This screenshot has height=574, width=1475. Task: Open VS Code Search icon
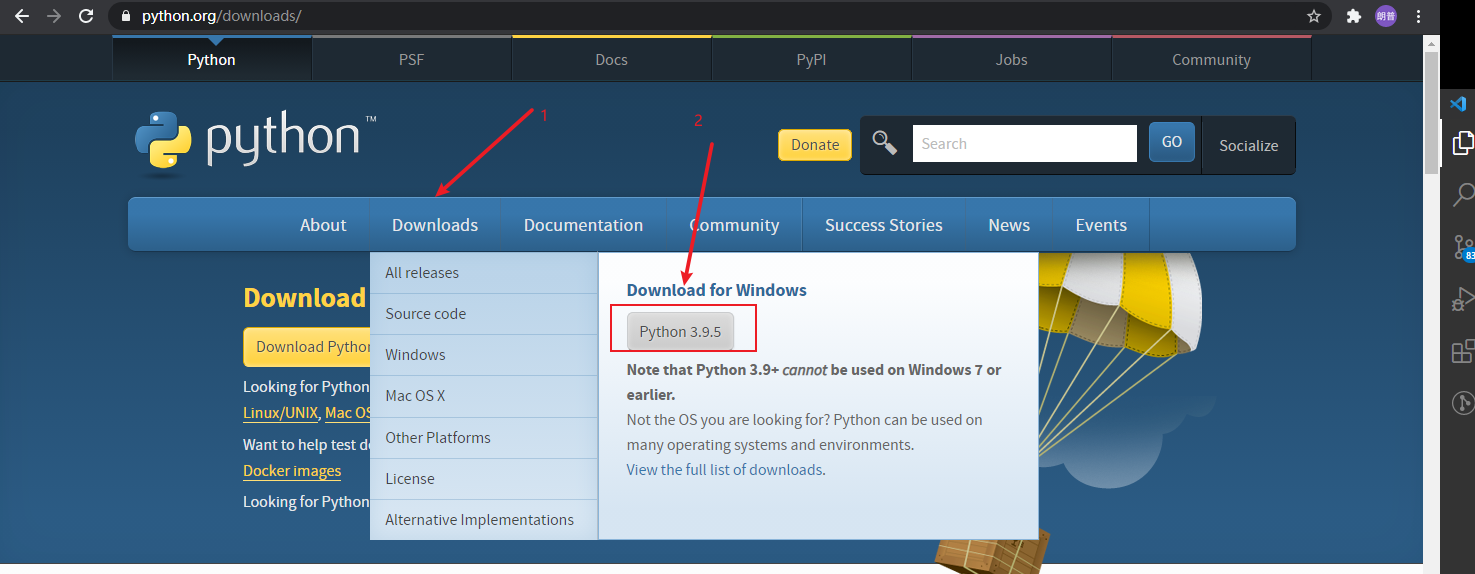pyautogui.click(x=1463, y=194)
